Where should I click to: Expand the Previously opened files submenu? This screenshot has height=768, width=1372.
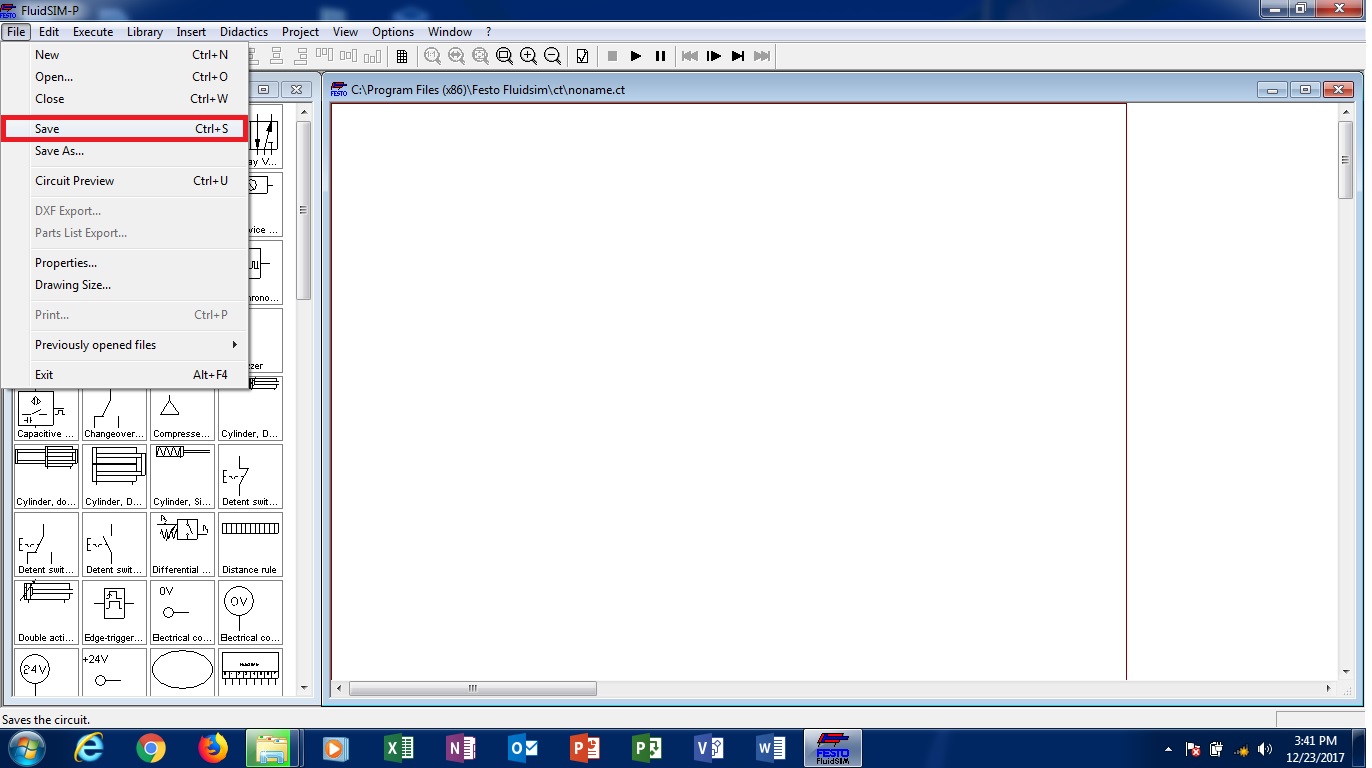point(124,345)
